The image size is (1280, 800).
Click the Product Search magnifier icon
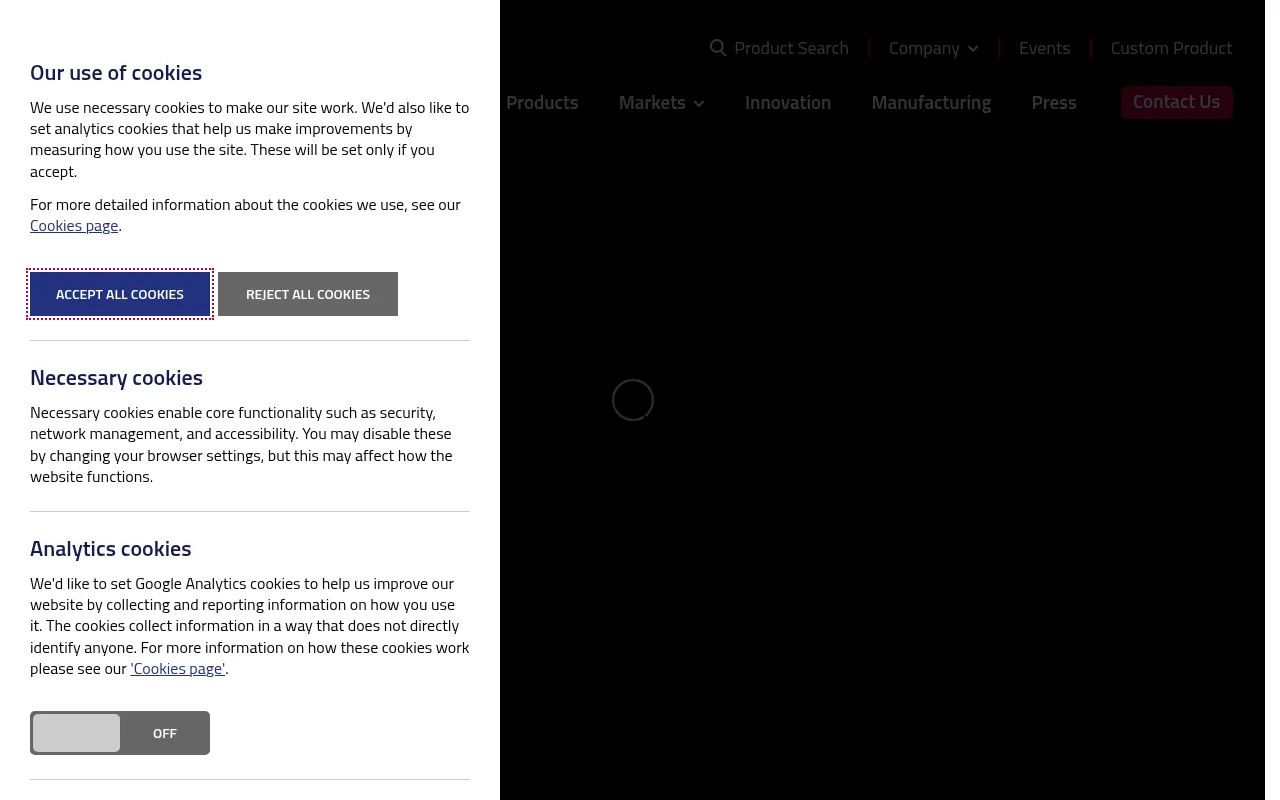[718, 47]
